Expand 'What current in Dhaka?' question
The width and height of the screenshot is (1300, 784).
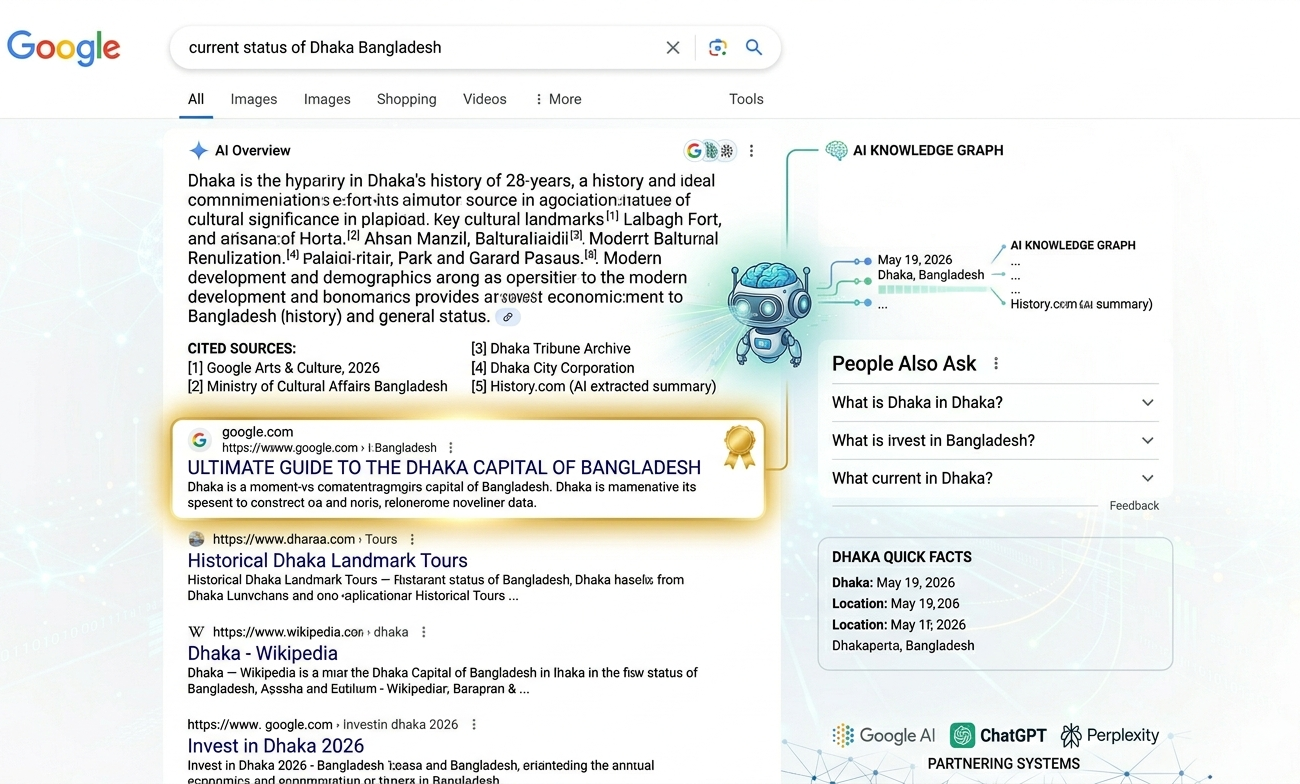(x=995, y=479)
